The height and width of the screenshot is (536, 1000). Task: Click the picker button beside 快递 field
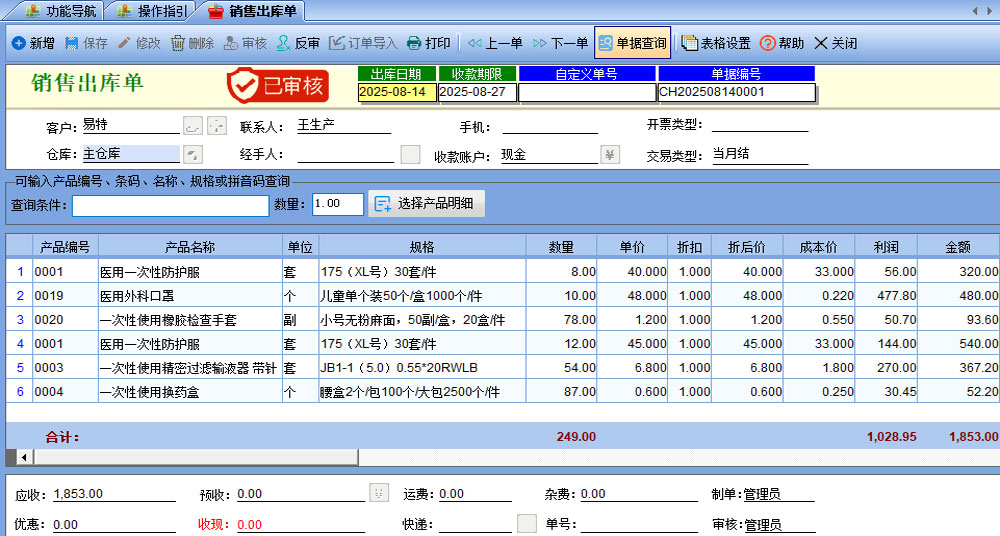click(x=527, y=523)
